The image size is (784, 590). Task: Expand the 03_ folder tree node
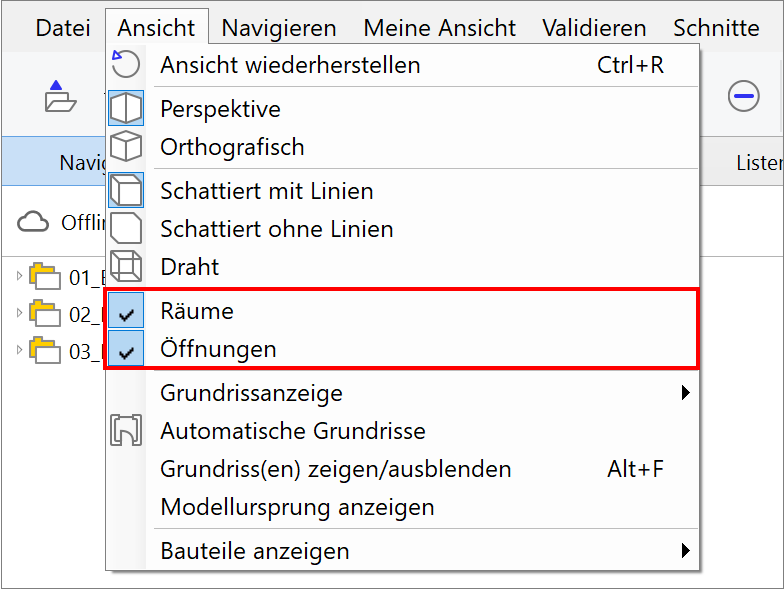(19, 350)
